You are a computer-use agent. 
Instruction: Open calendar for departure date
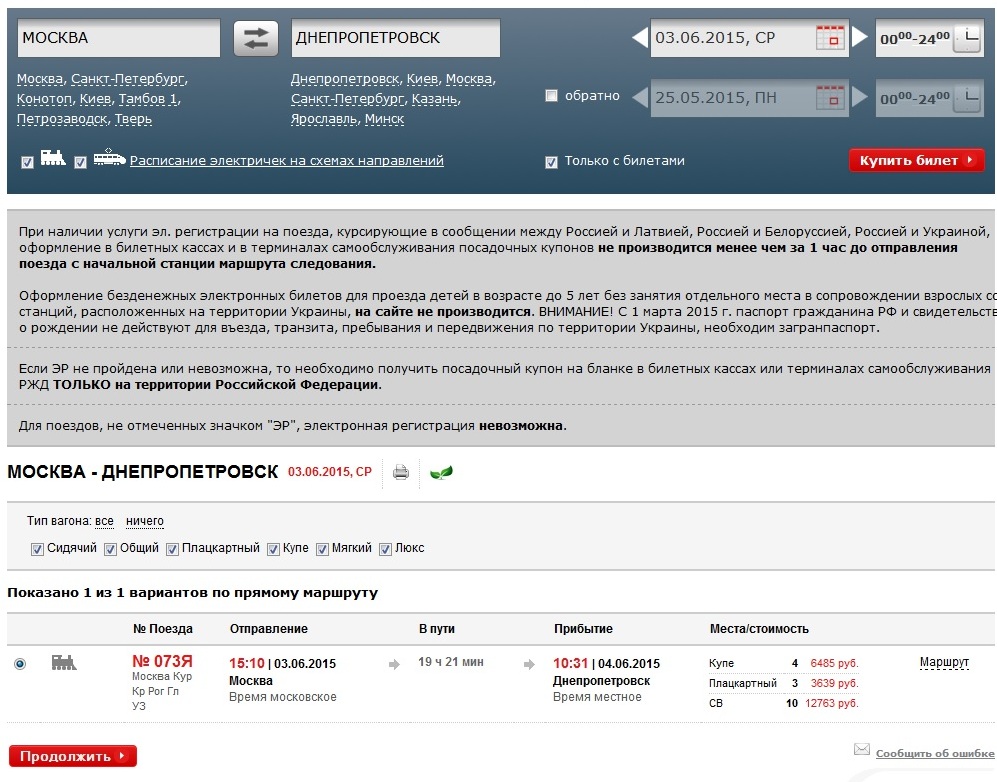tap(829, 39)
